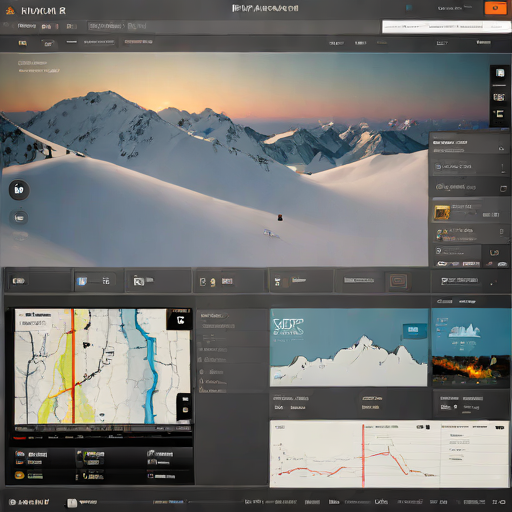Click the orange app logo icon
Screen dimensions: 512x512
click(x=10, y=11)
